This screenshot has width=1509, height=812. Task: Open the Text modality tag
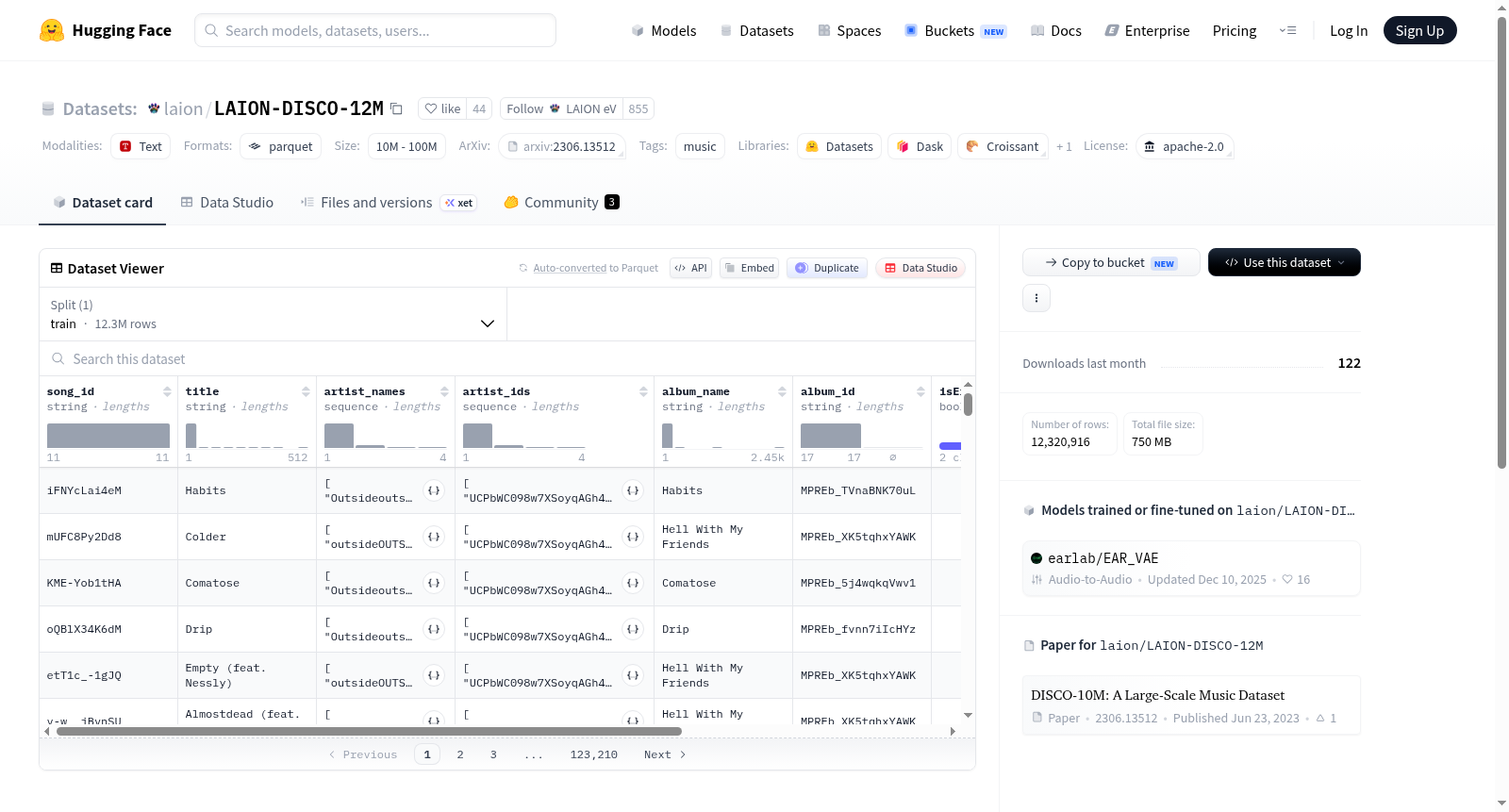click(141, 146)
